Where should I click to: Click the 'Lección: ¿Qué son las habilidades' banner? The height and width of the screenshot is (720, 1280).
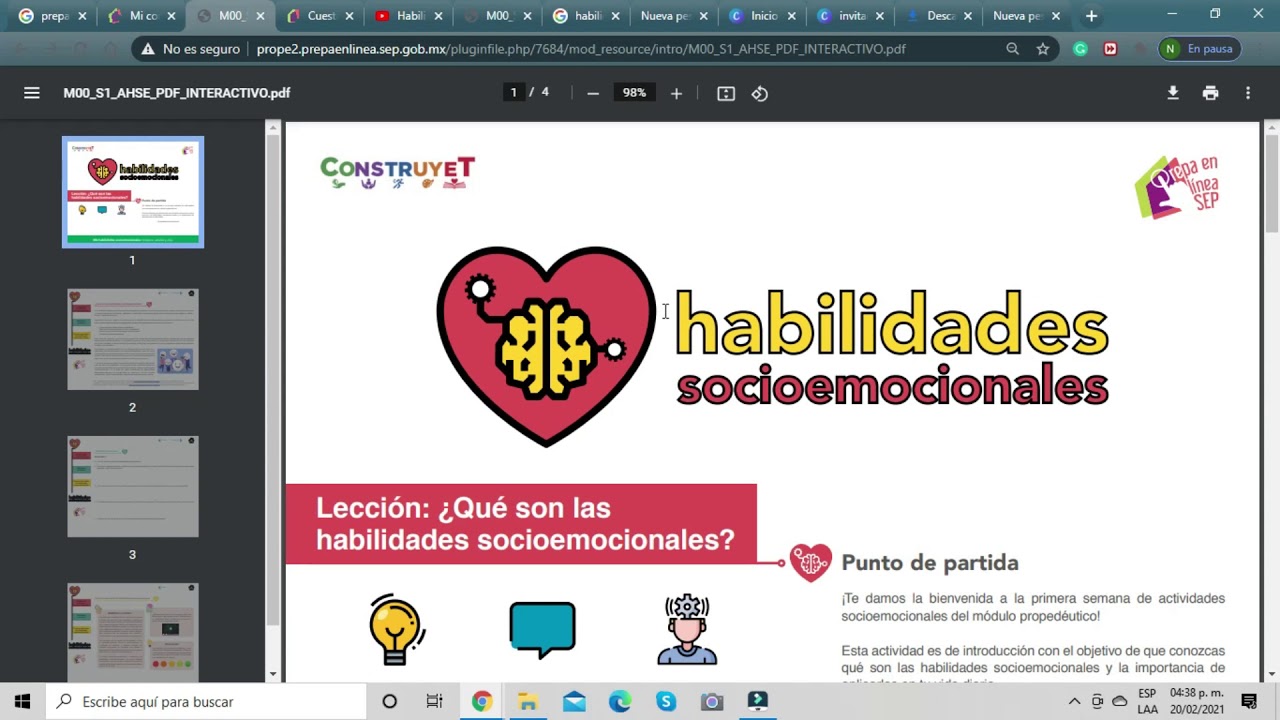521,524
